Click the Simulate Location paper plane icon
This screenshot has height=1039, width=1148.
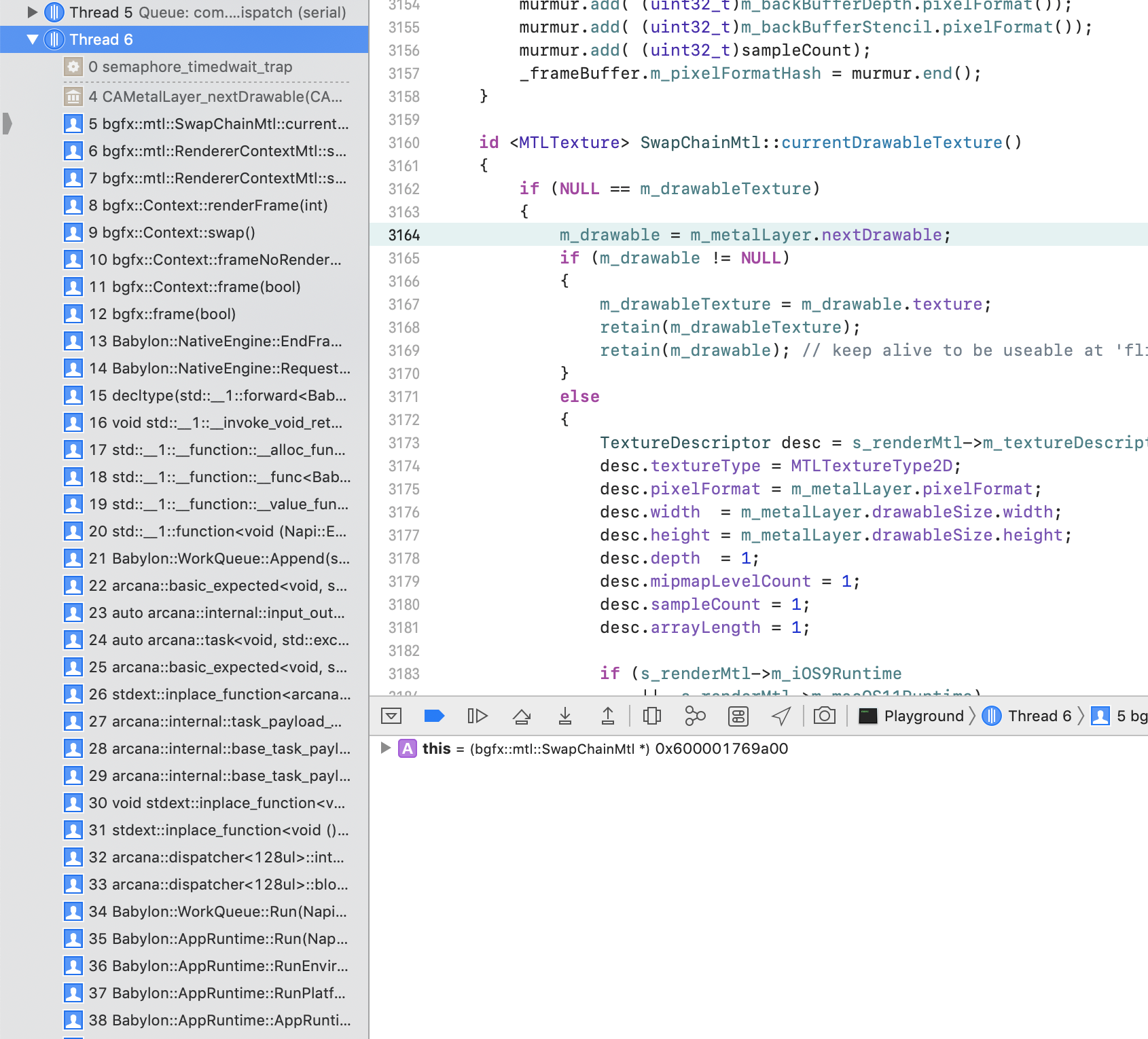click(781, 716)
